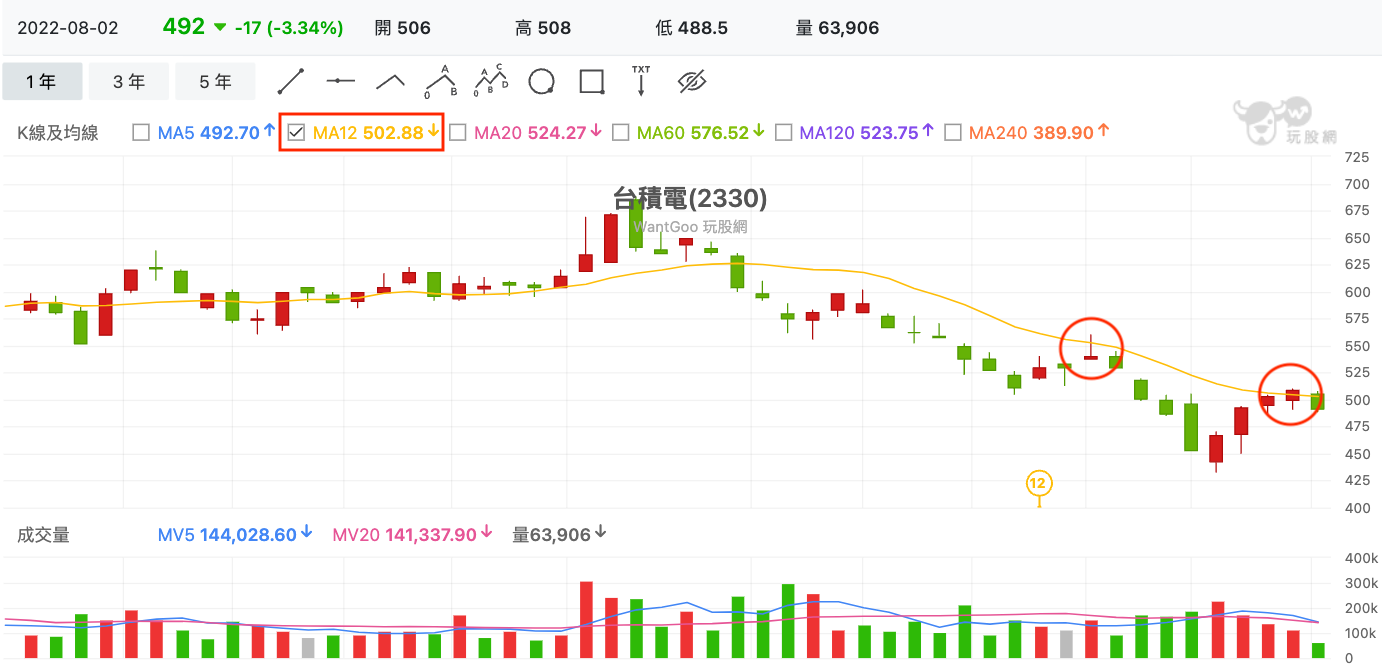Pick the 0AB wave pattern tool
The width and height of the screenshot is (1382, 668).
(440, 81)
